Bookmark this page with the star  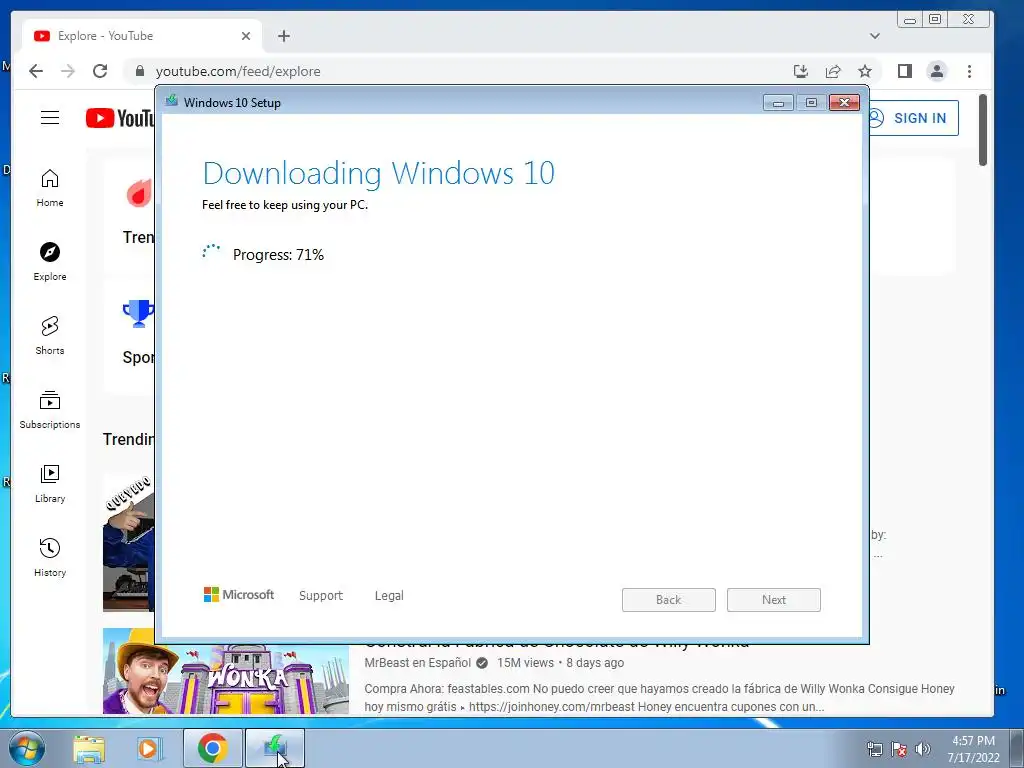pos(865,71)
